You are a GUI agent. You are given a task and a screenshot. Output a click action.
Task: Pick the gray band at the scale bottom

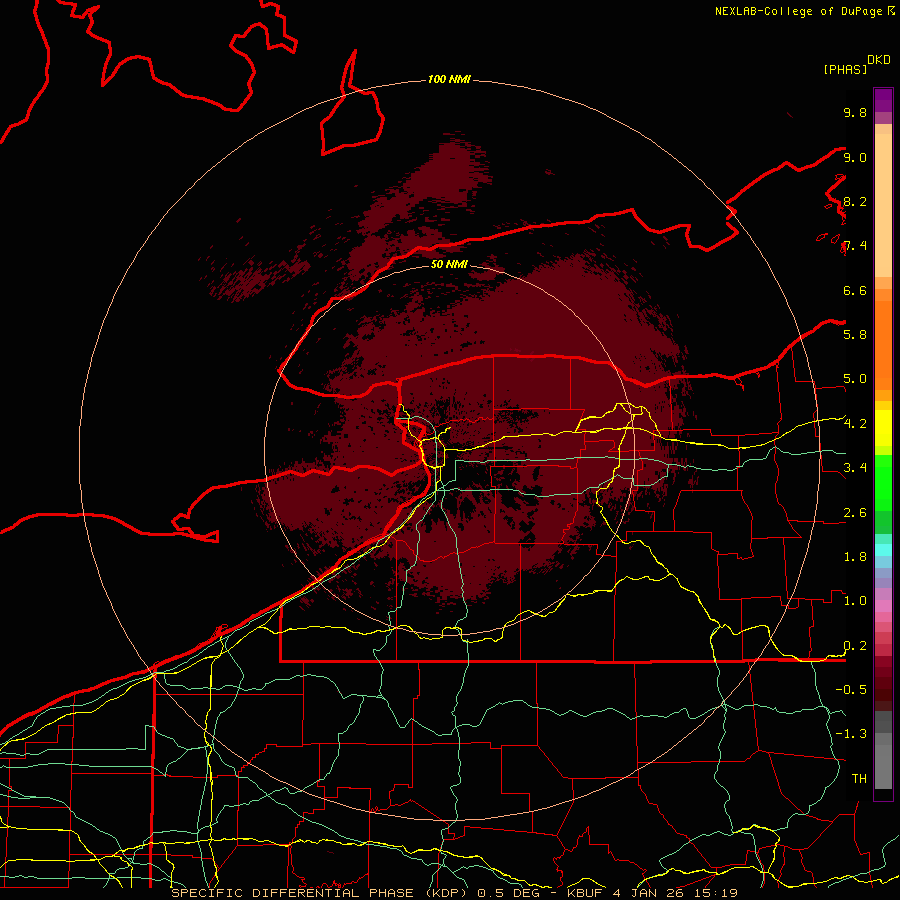click(883, 763)
